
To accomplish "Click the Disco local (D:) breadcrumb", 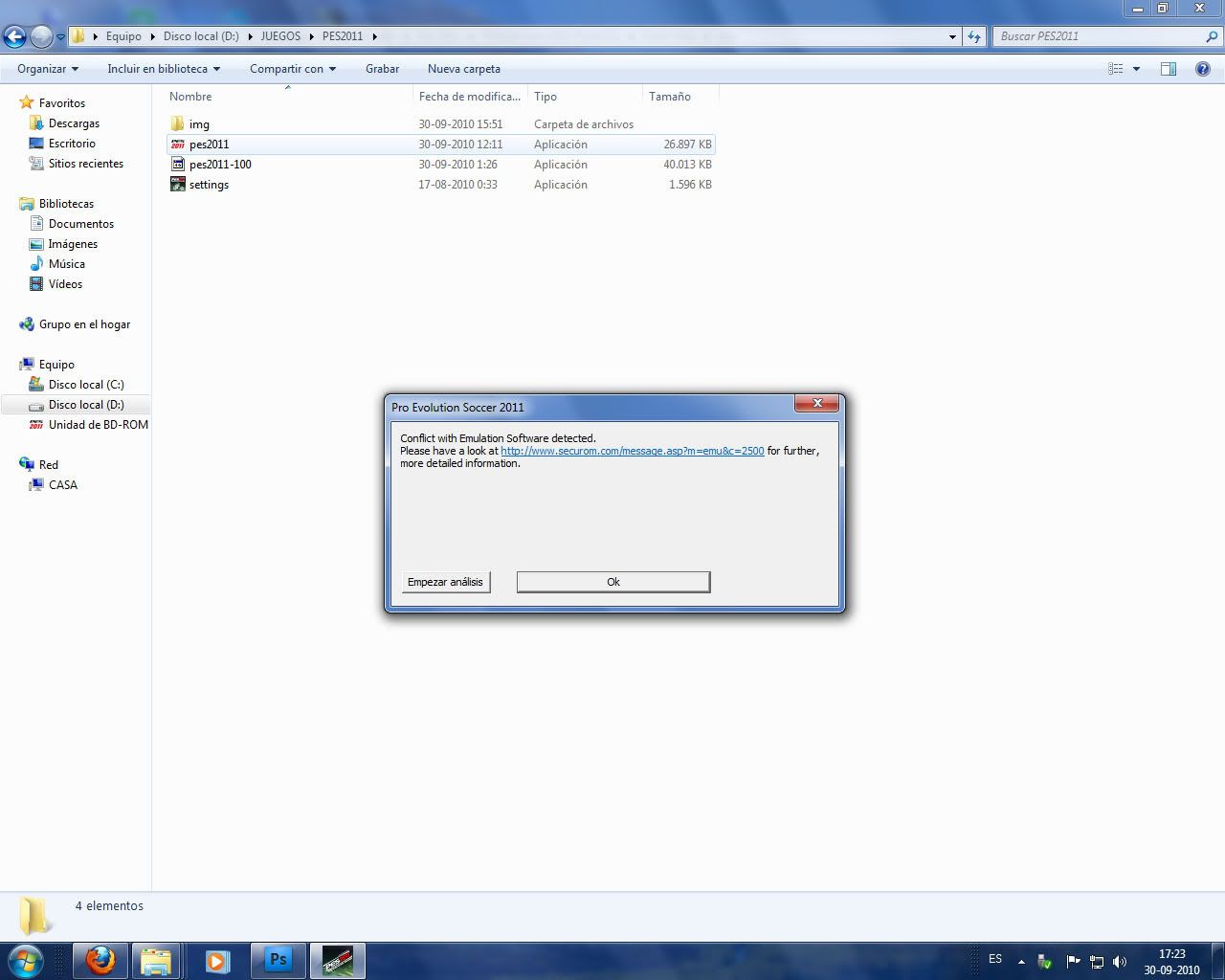I will (x=201, y=36).
